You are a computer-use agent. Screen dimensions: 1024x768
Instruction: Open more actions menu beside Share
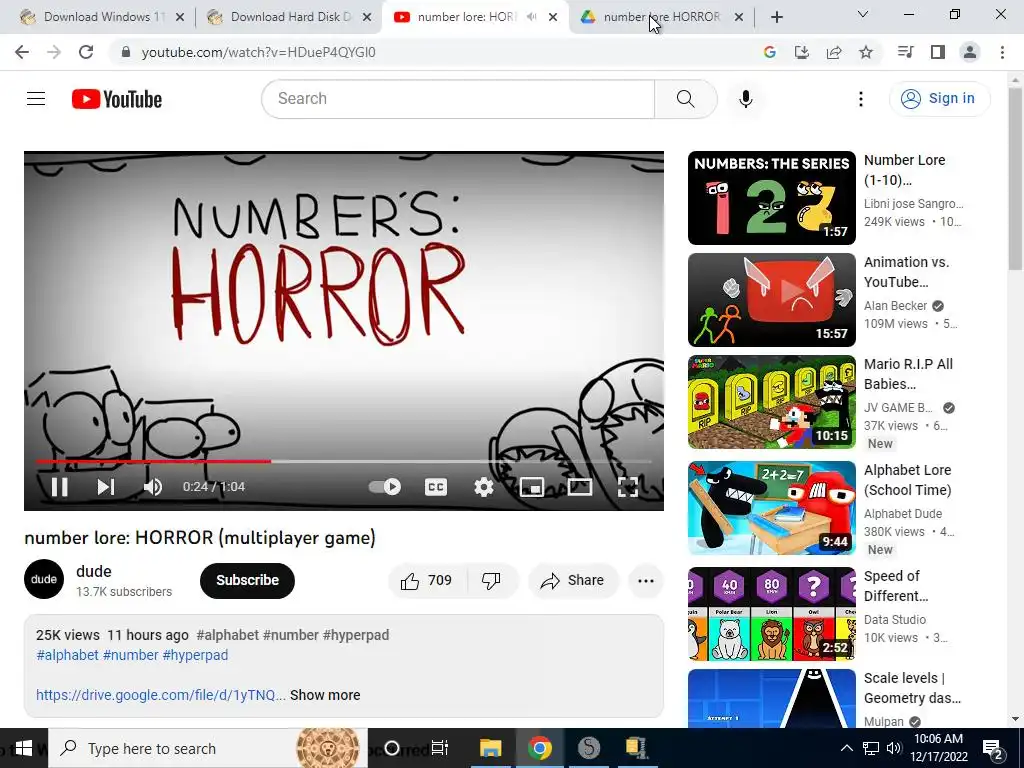click(646, 581)
